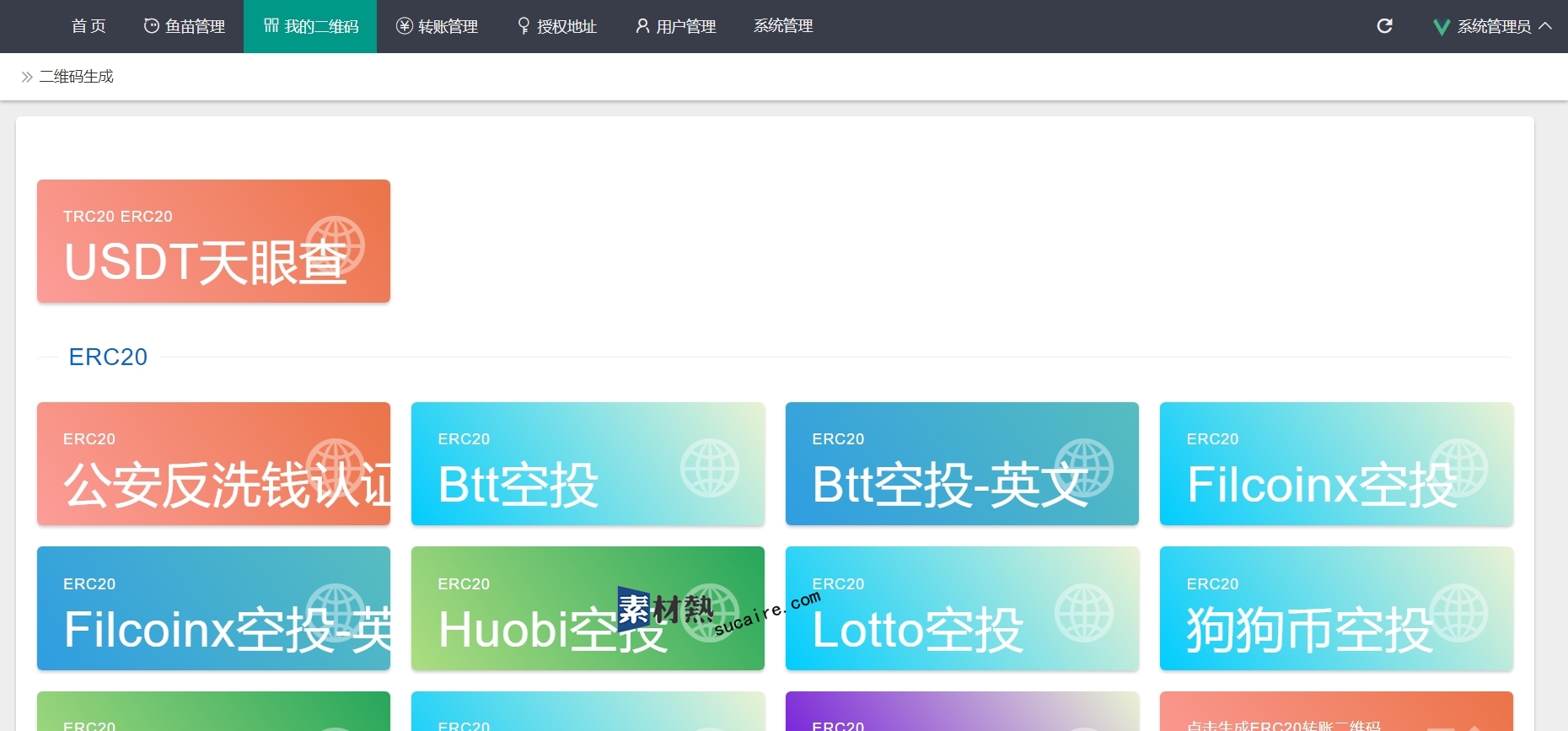
Task: Click the globe icon on 公安反洗钱认证 card
Action: point(335,468)
